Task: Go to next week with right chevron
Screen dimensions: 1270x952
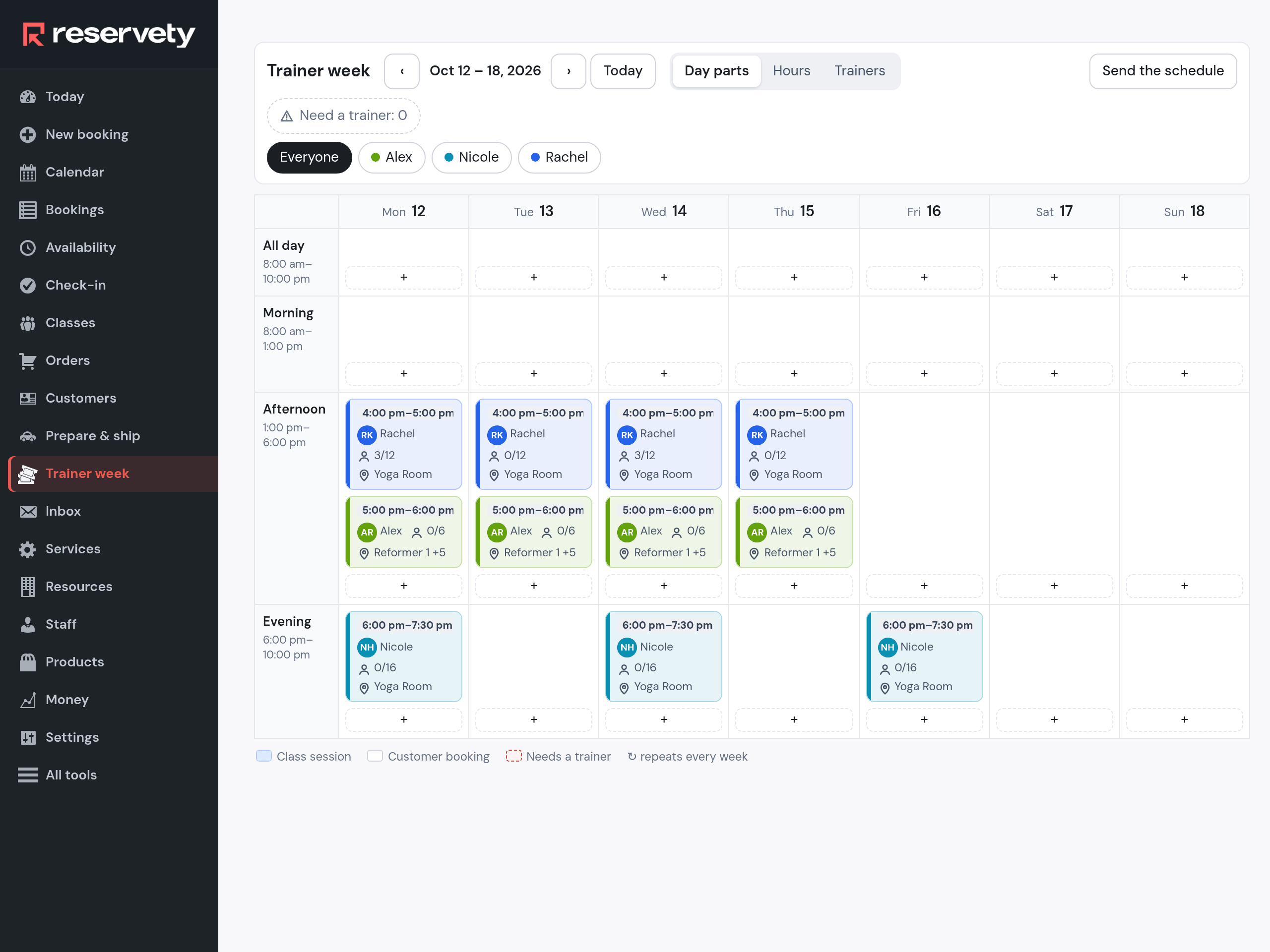Action: (569, 71)
